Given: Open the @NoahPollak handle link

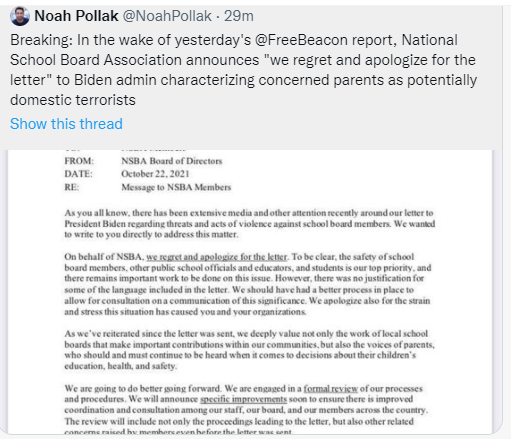Looking at the screenshot, I should coord(167,16).
